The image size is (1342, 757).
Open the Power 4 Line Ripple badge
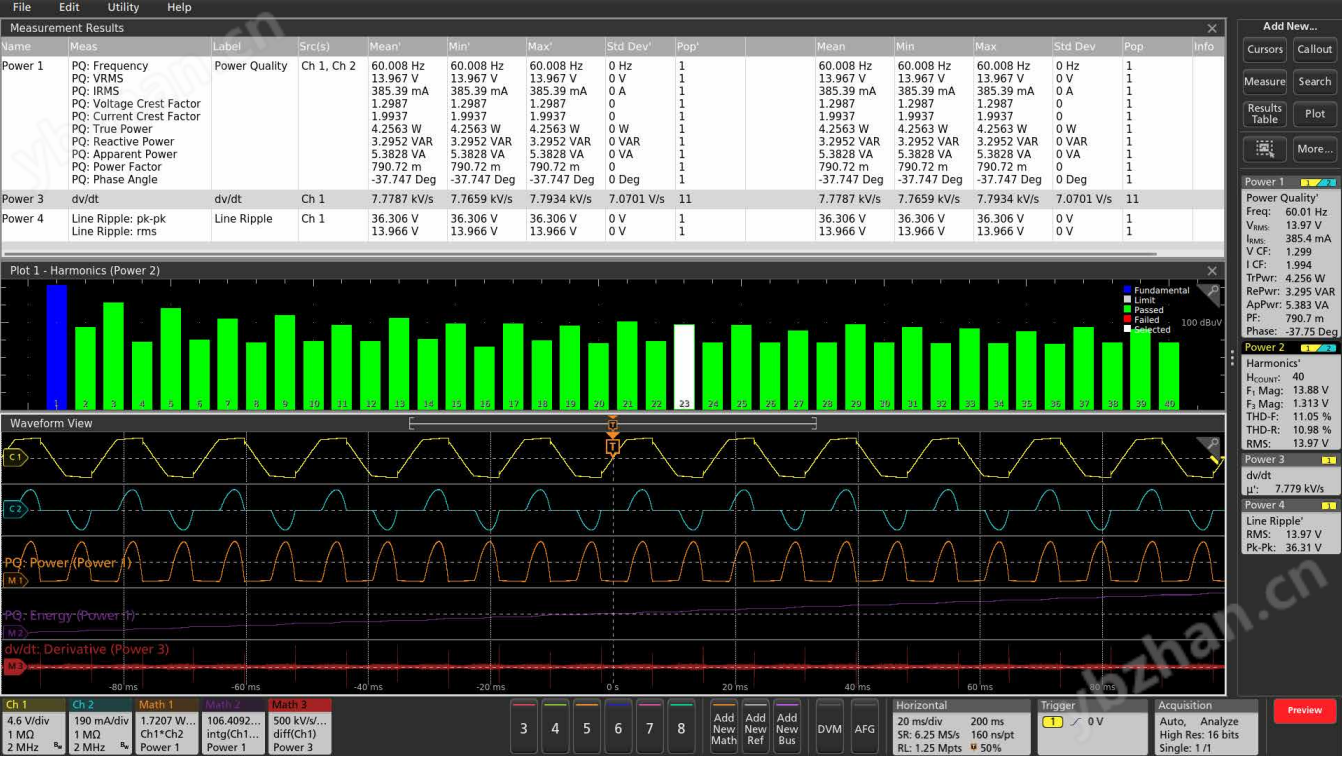[x=1290, y=527]
